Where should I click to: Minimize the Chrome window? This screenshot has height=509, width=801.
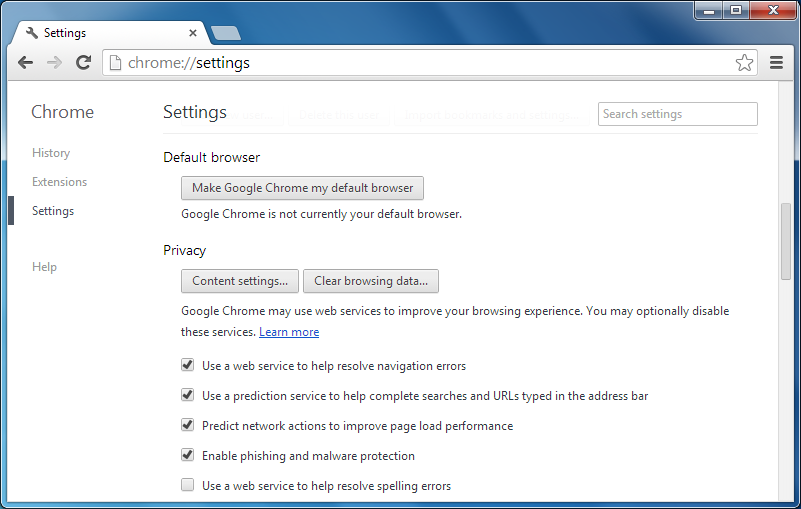pos(709,10)
